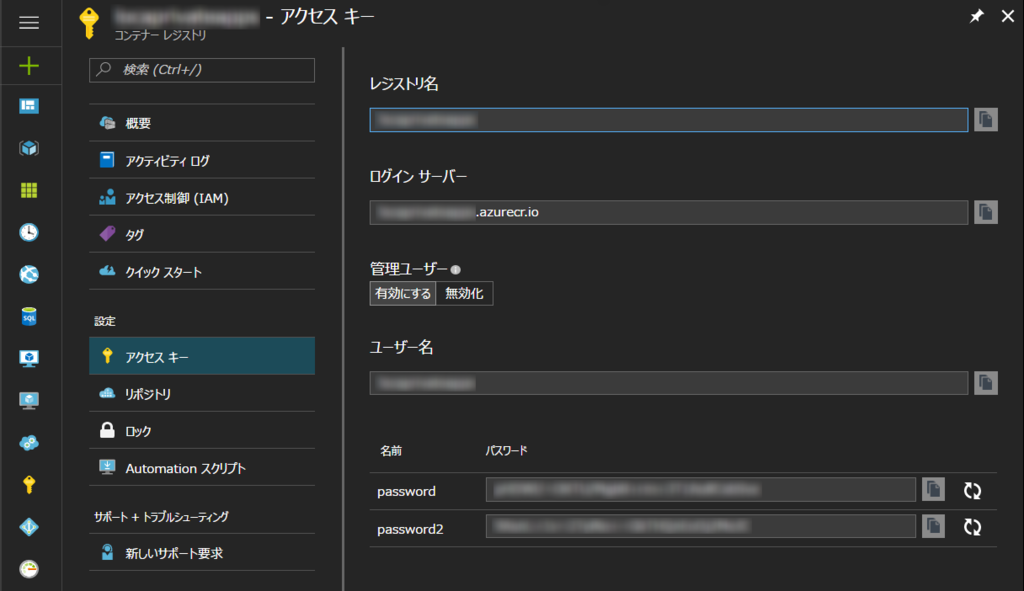Close the access keys blade
This screenshot has height=591, width=1024.
point(1008,16)
